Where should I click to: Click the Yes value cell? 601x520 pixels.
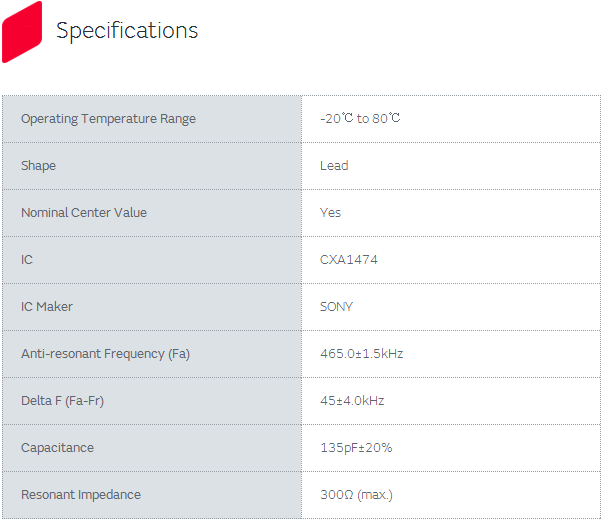[330, 213]
